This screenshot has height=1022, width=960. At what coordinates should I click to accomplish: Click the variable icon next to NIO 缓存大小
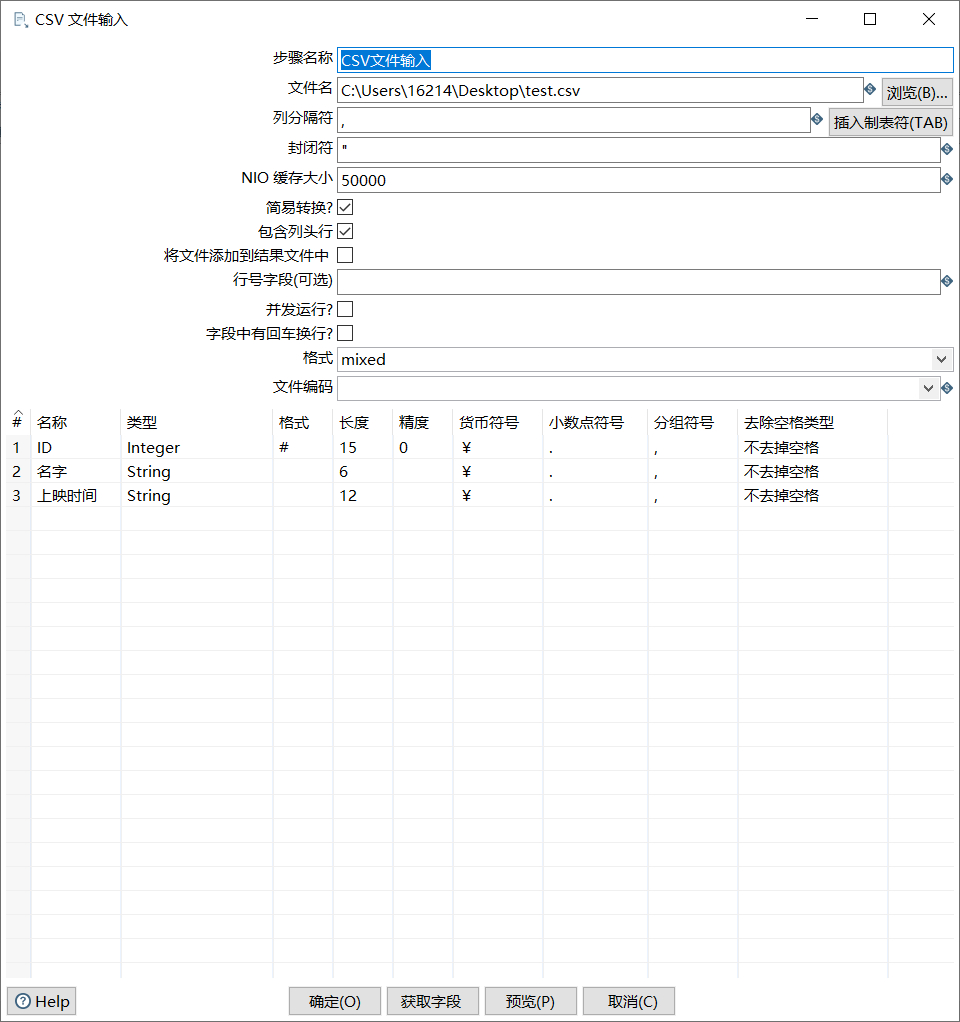[947, 180]
